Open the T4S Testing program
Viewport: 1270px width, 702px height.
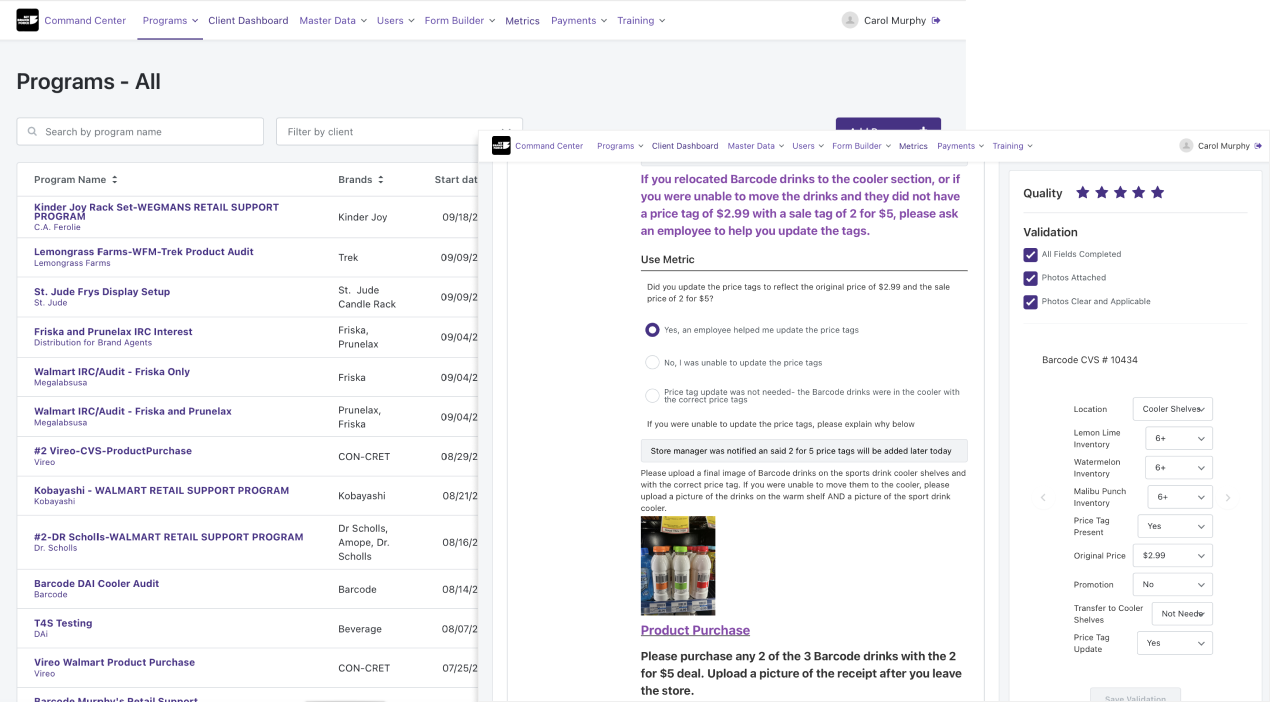[63, 623]
